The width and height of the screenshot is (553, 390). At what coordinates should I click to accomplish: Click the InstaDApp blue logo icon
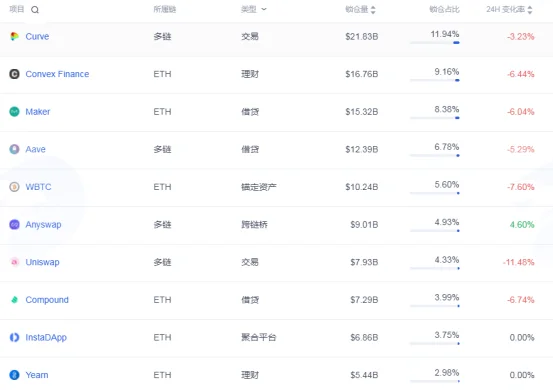point(14,337)
